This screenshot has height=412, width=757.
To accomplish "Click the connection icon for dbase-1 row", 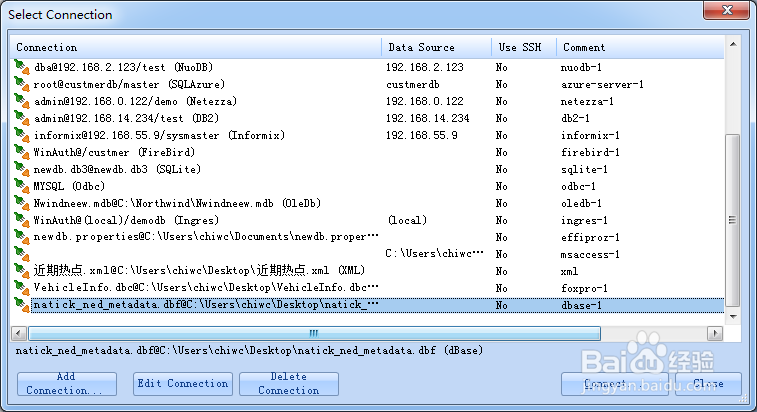I will [x=22, y=305].
